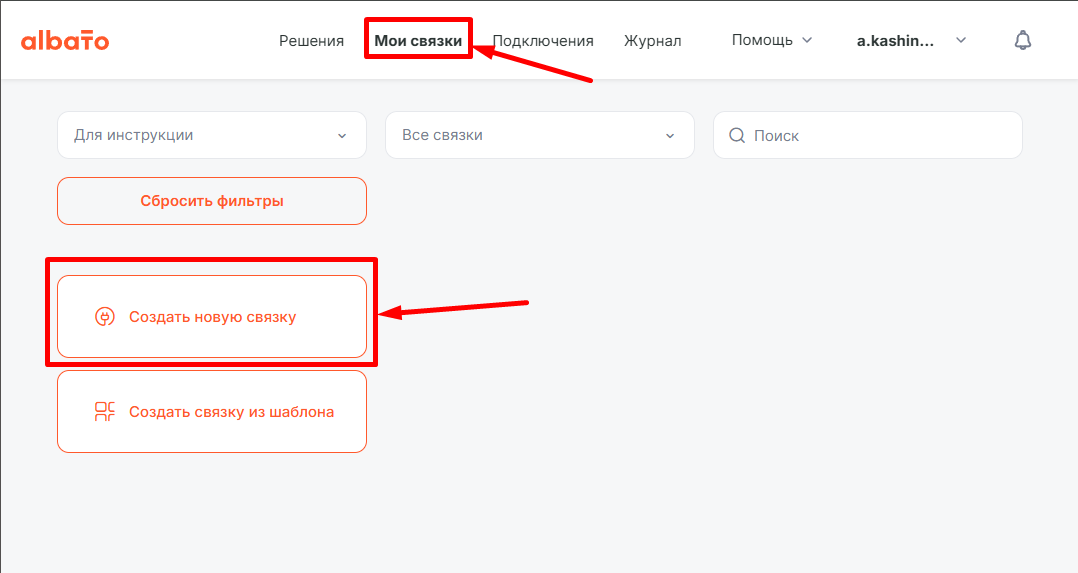Switch to Мои связки tab
Screen dimensions: 1078x573
tap(418, 41)
